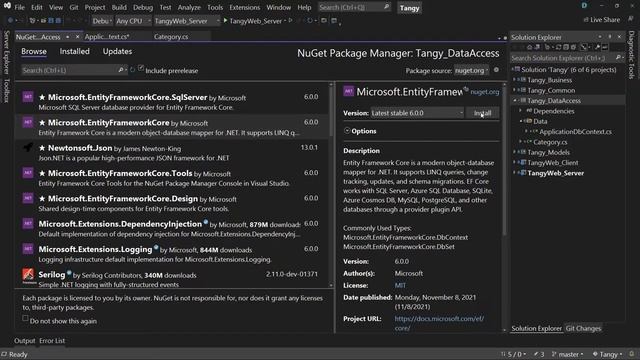Switch to the Git Changes tab
This screenshot has height=360, width=640.
point(583,328)
